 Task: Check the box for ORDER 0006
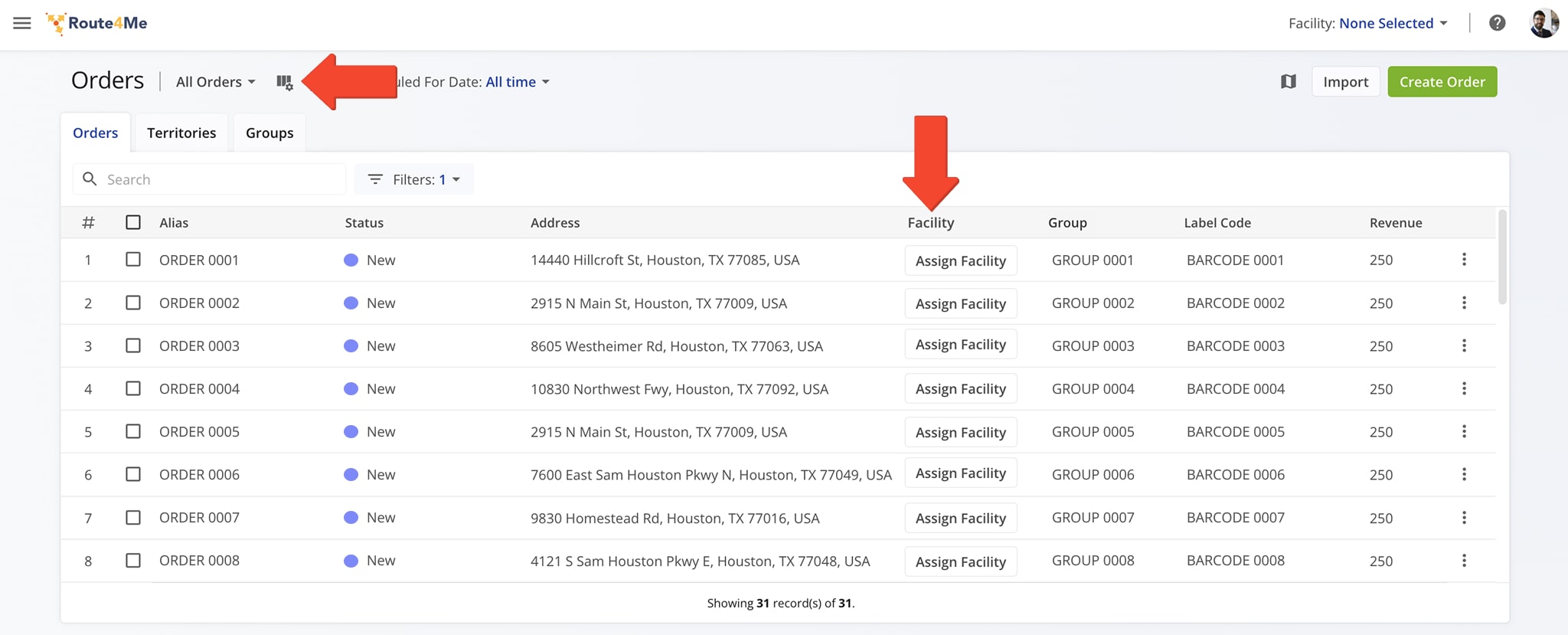pyautogui.click(x=133, y=474)
